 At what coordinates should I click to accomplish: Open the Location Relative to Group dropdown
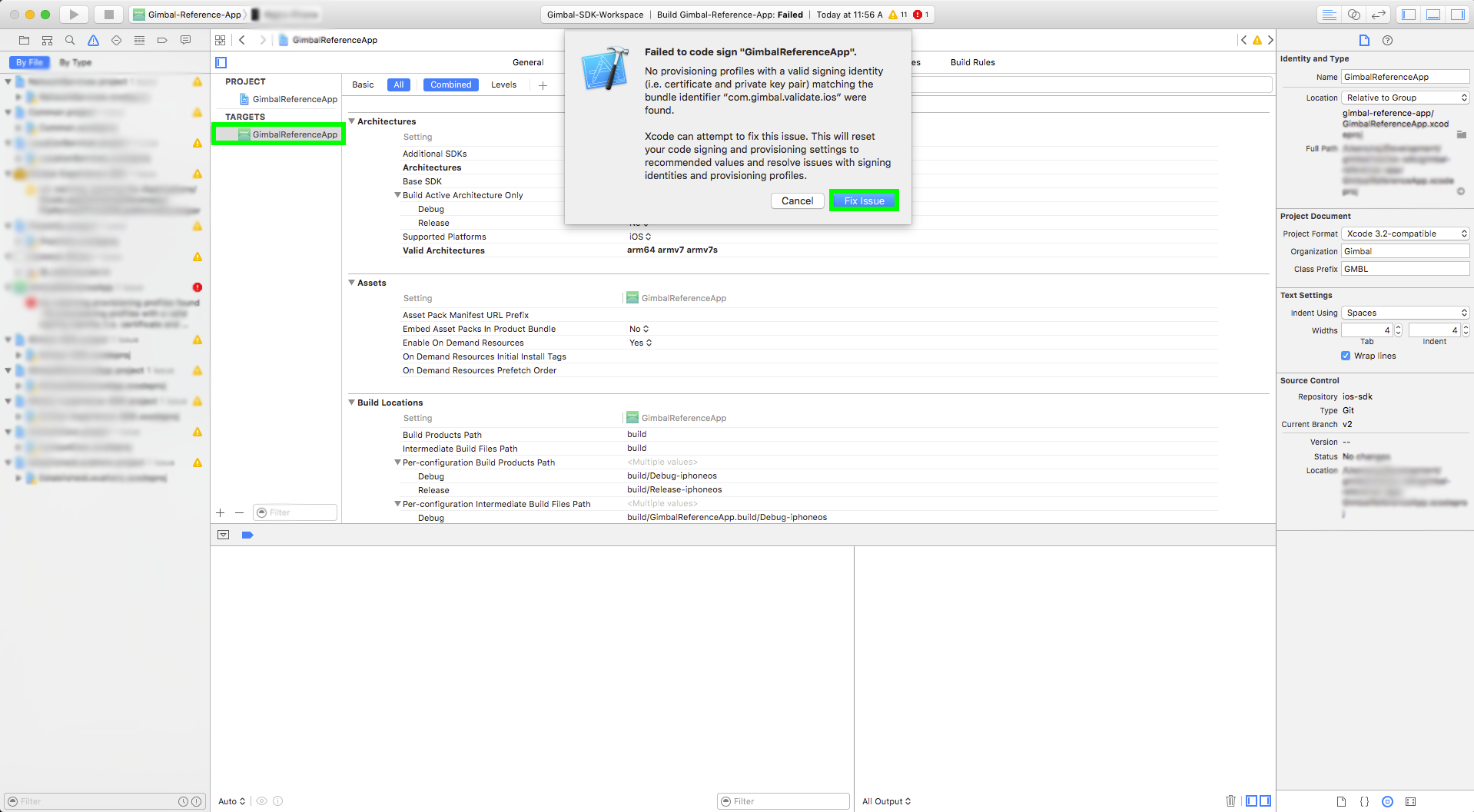pos(1406,98)
